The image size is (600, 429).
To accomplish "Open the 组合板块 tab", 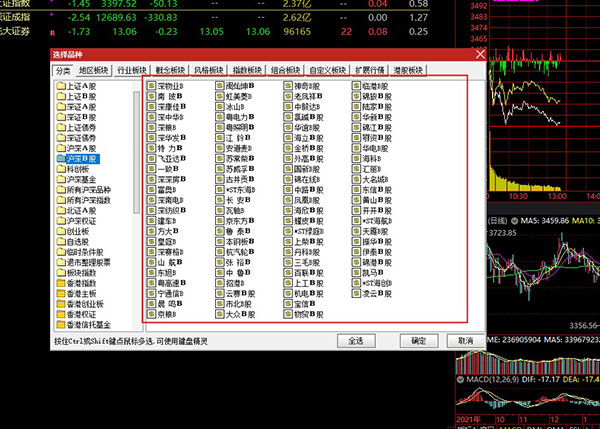I will tap(285, 70).
